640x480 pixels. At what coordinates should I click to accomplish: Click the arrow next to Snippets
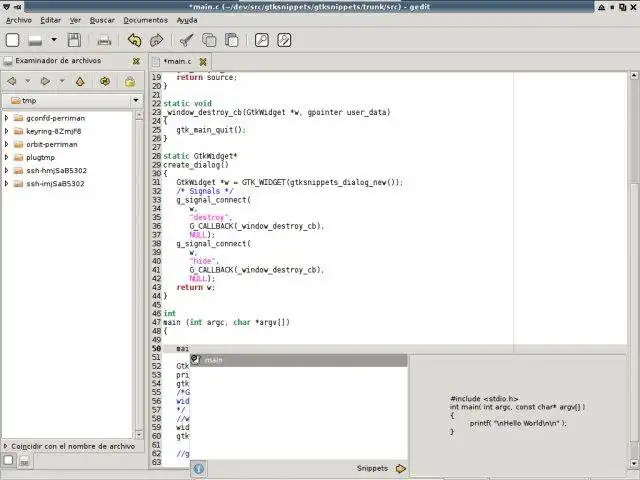(x=400, y=469)
